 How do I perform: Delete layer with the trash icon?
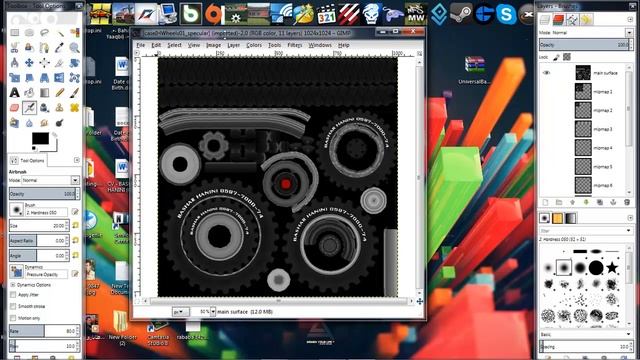[x=627, y=202]
